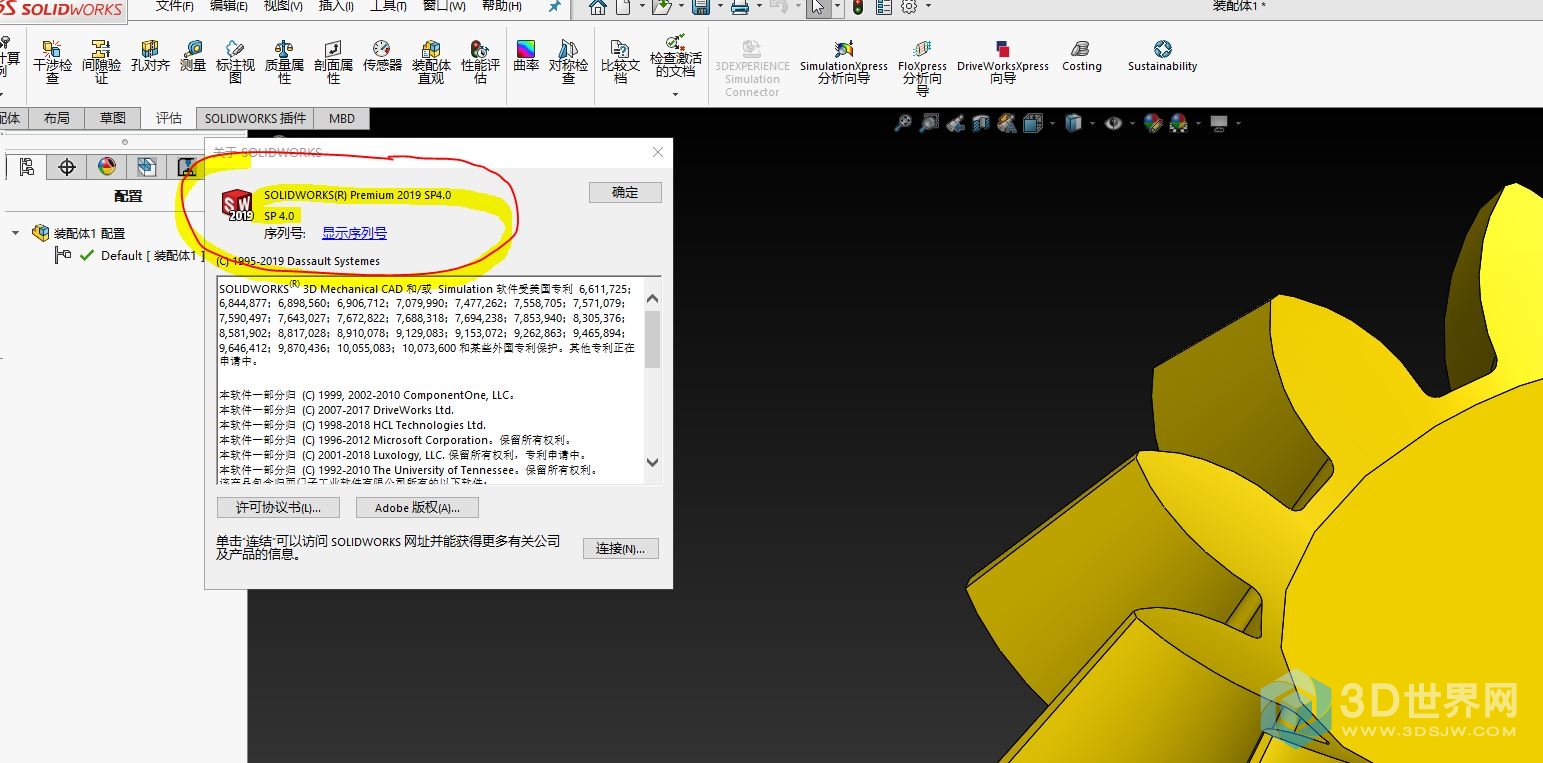This screenshot has width=1543, height=763.
Task: Open the 比较文档 compare documents tool
Action: click(x=620, y=62)
